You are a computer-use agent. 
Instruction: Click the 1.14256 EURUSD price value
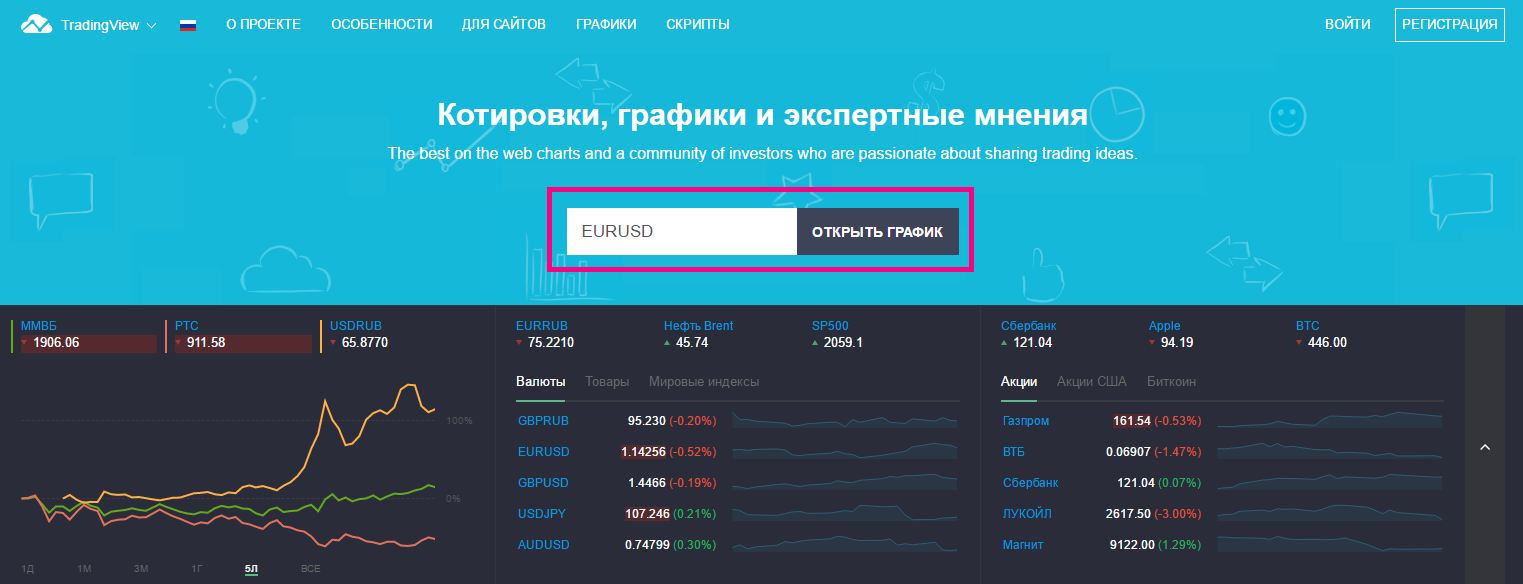[x=643, y=452]
